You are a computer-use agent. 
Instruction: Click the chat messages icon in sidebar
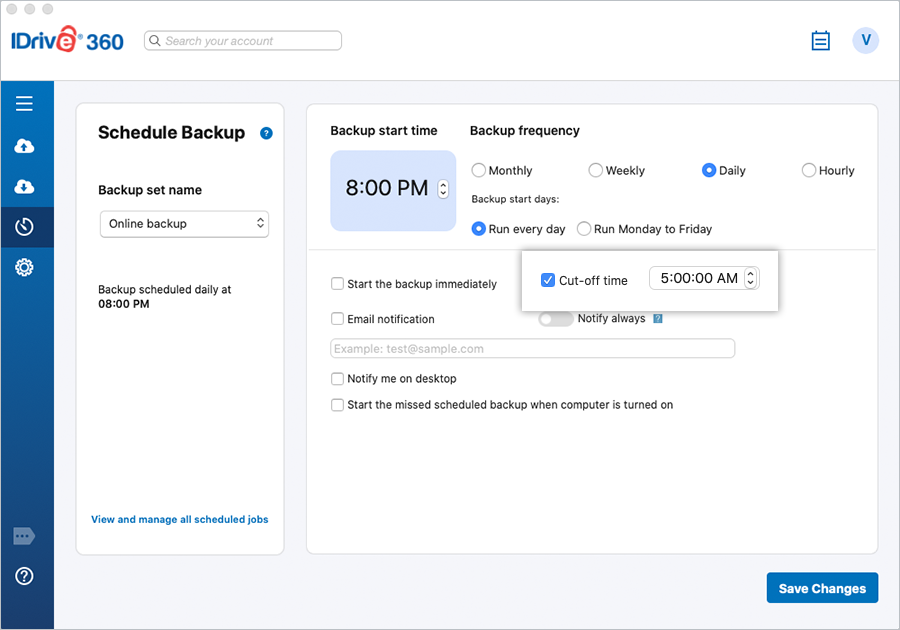(24, 536)
